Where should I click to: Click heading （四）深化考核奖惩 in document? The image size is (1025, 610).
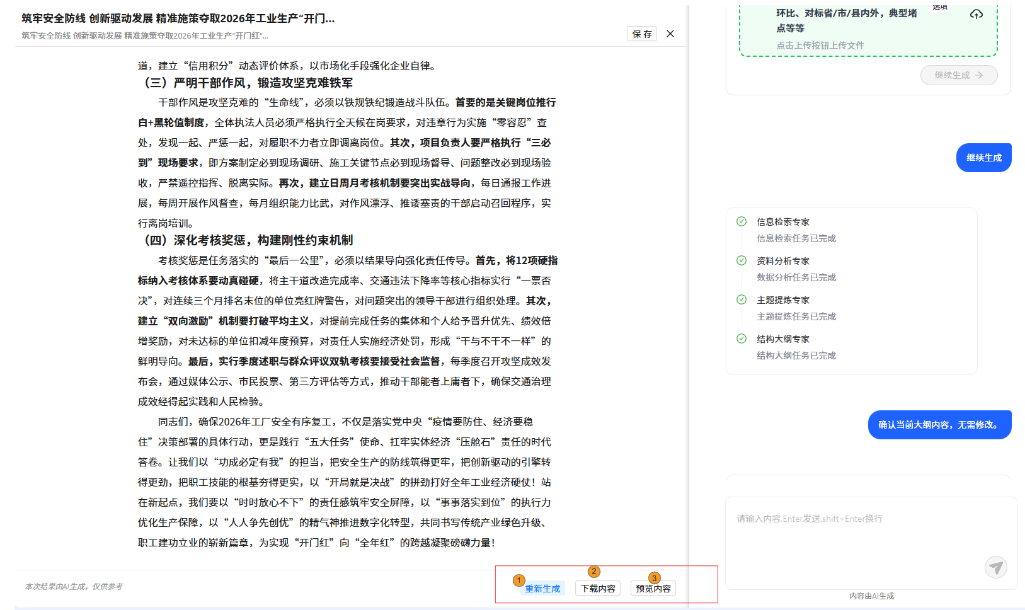click(249, 240)
